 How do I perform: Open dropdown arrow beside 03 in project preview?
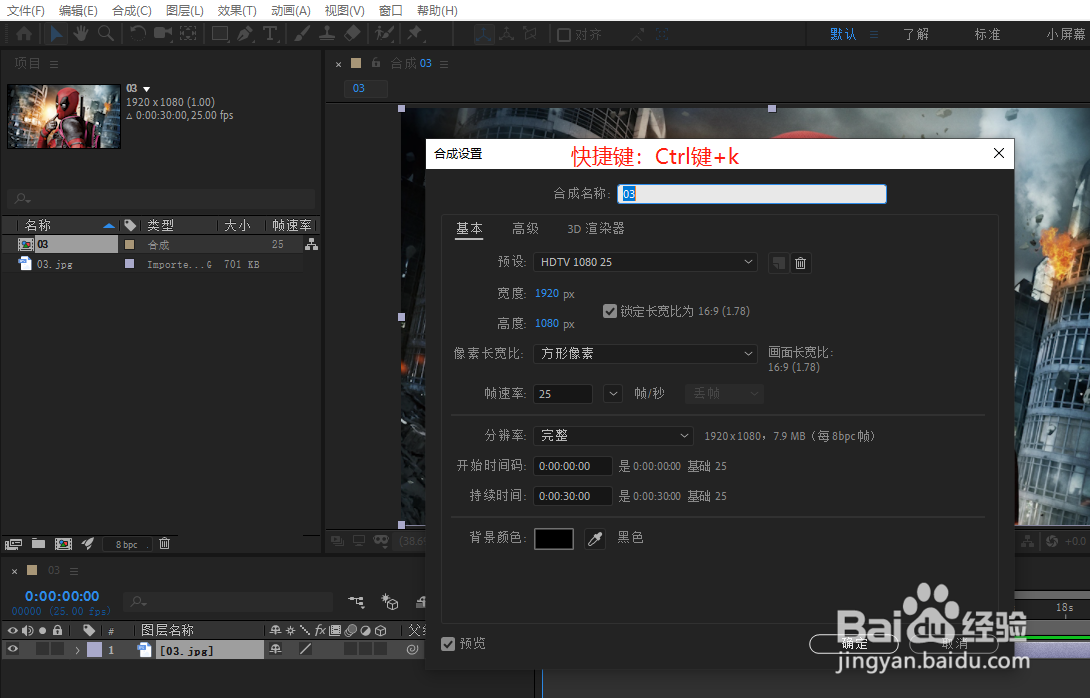coord(147,89)
